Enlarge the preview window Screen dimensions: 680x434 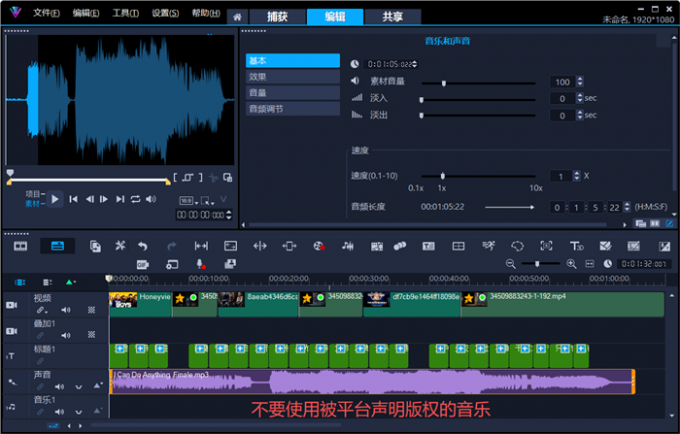coord(227,177)
